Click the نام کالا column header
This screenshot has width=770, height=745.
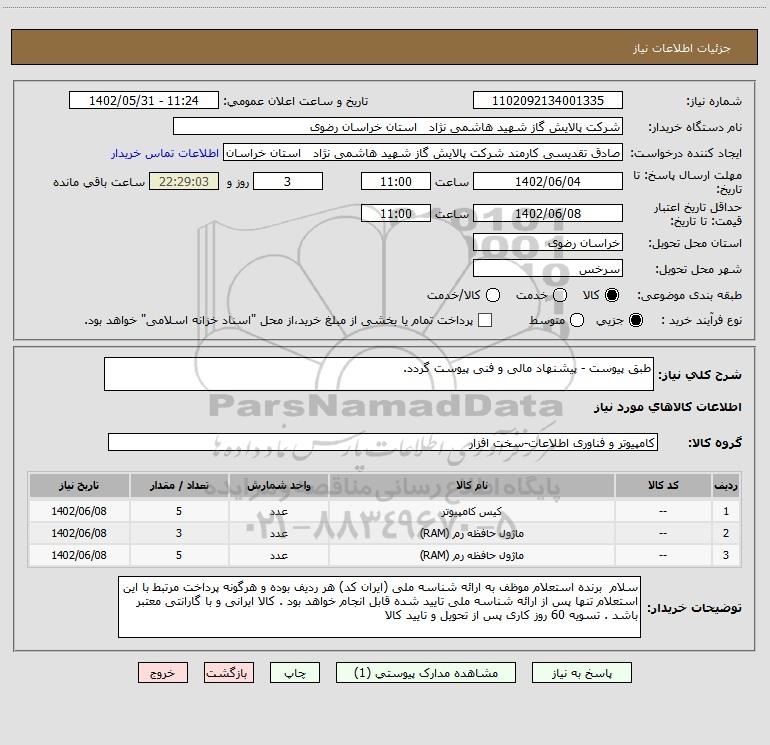[471, 485]
